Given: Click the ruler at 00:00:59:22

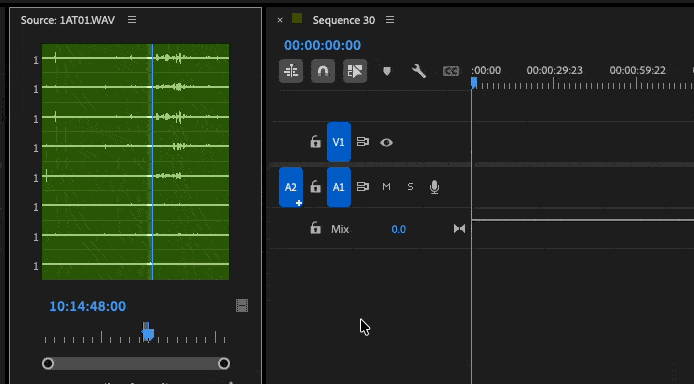Looking at the screenshot, I should (637, 71).
